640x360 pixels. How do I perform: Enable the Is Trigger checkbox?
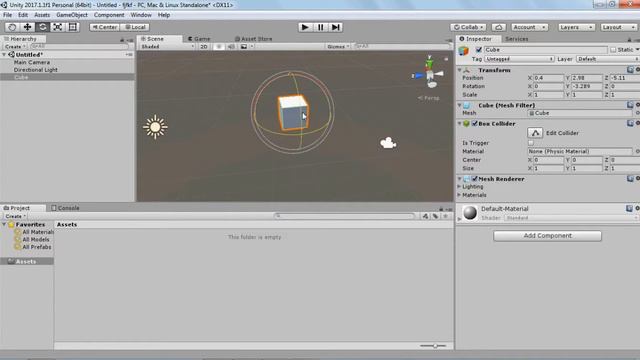[531, 143]
